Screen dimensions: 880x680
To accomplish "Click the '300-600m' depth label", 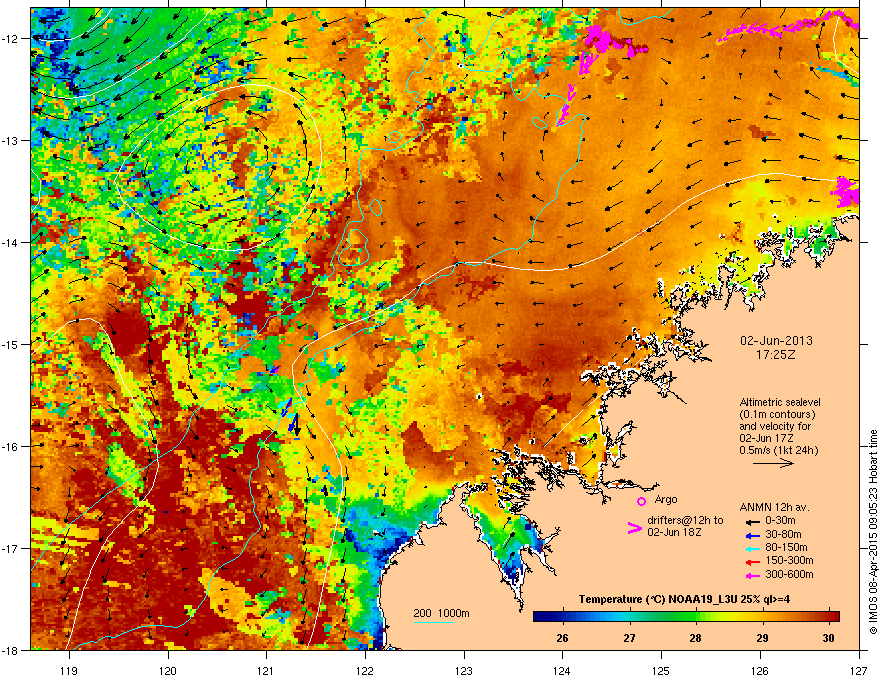I will [x=789, y=575].
